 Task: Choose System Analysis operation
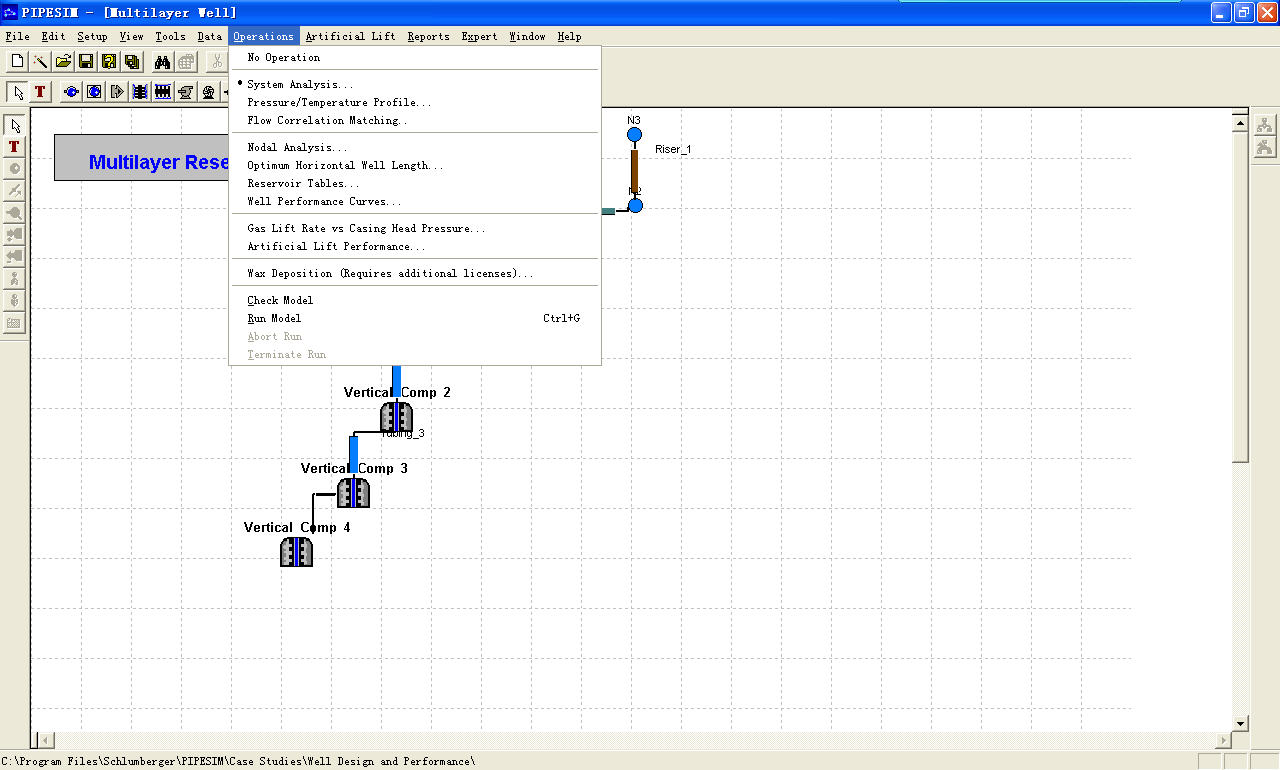(x=415, y=85)
